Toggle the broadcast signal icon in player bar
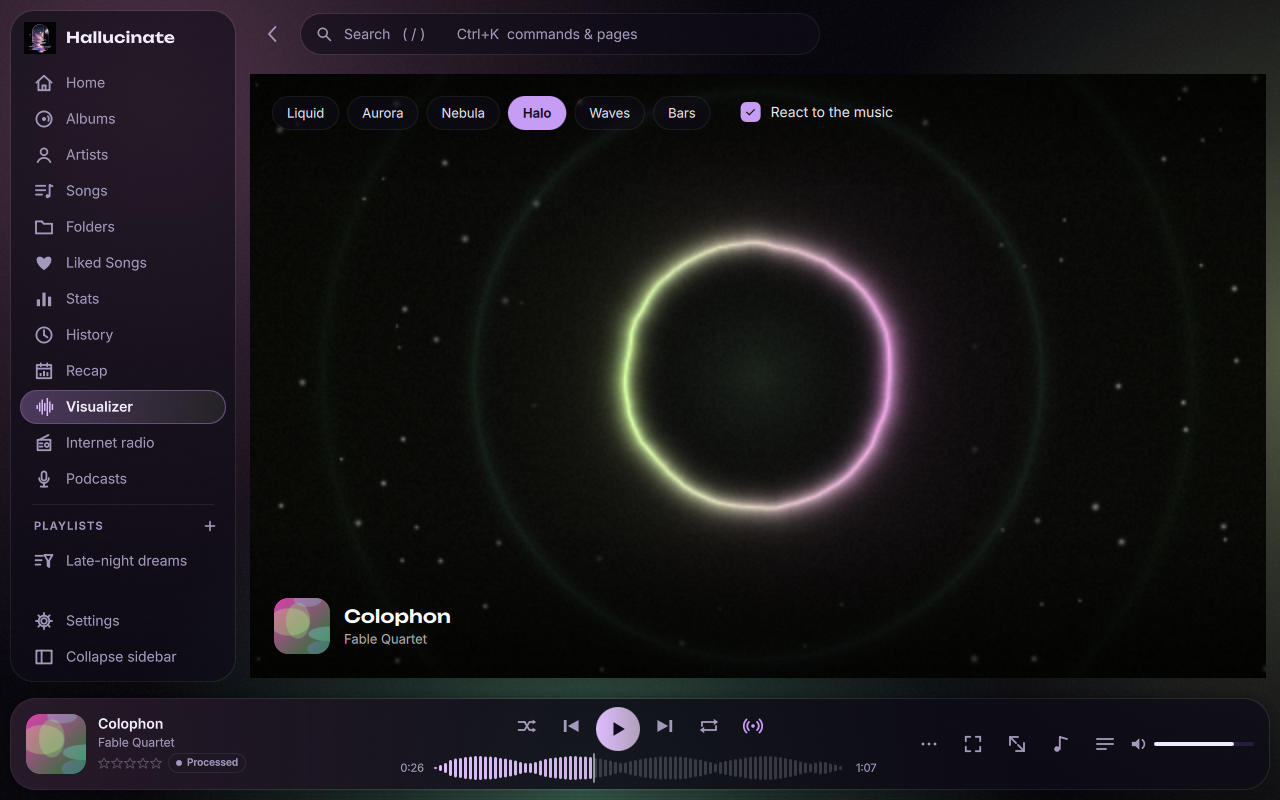The image size is (1280, 800). (x=753, y=726)
